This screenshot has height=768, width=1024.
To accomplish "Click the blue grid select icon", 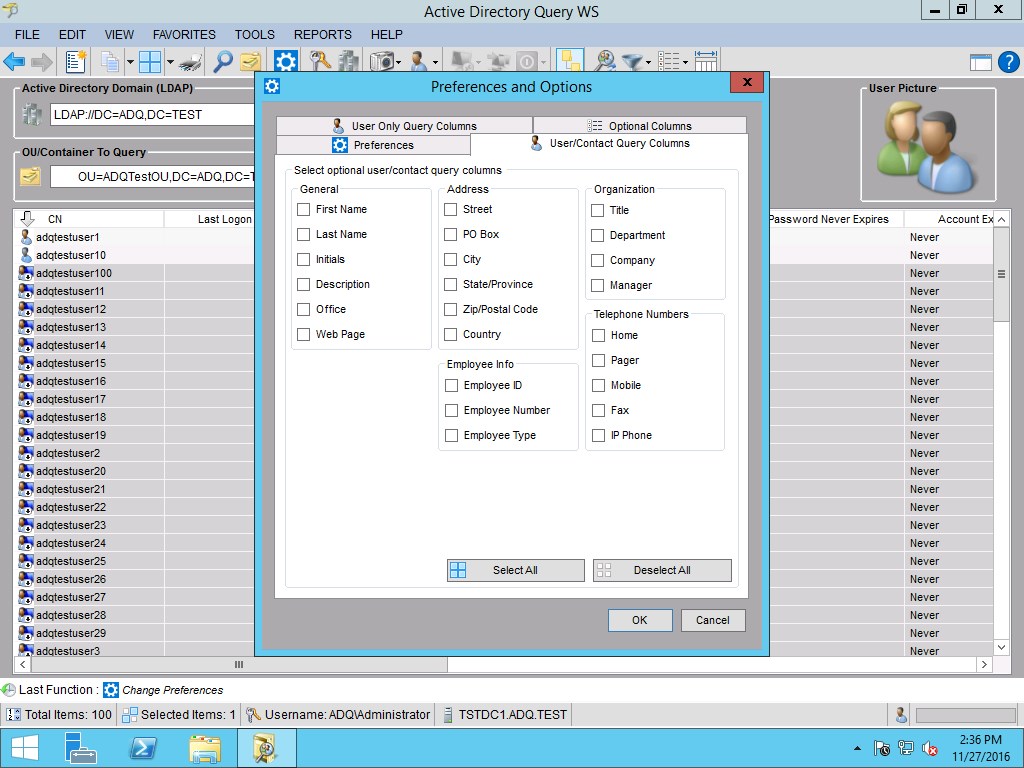I will (150, 62).
